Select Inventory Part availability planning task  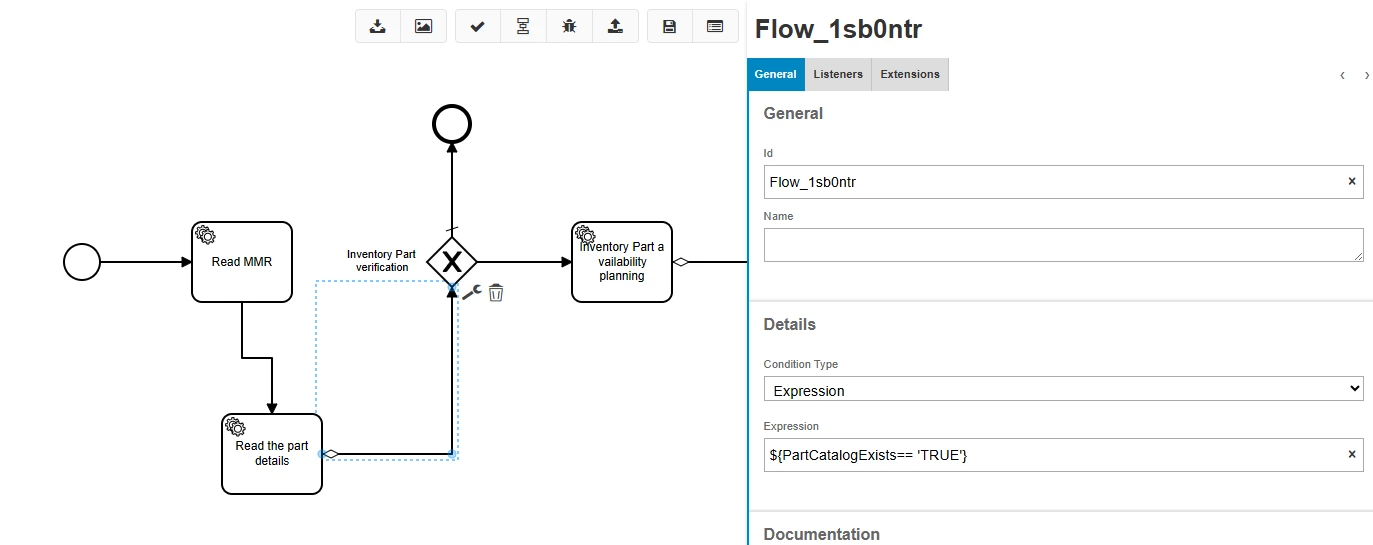(622, 262)
